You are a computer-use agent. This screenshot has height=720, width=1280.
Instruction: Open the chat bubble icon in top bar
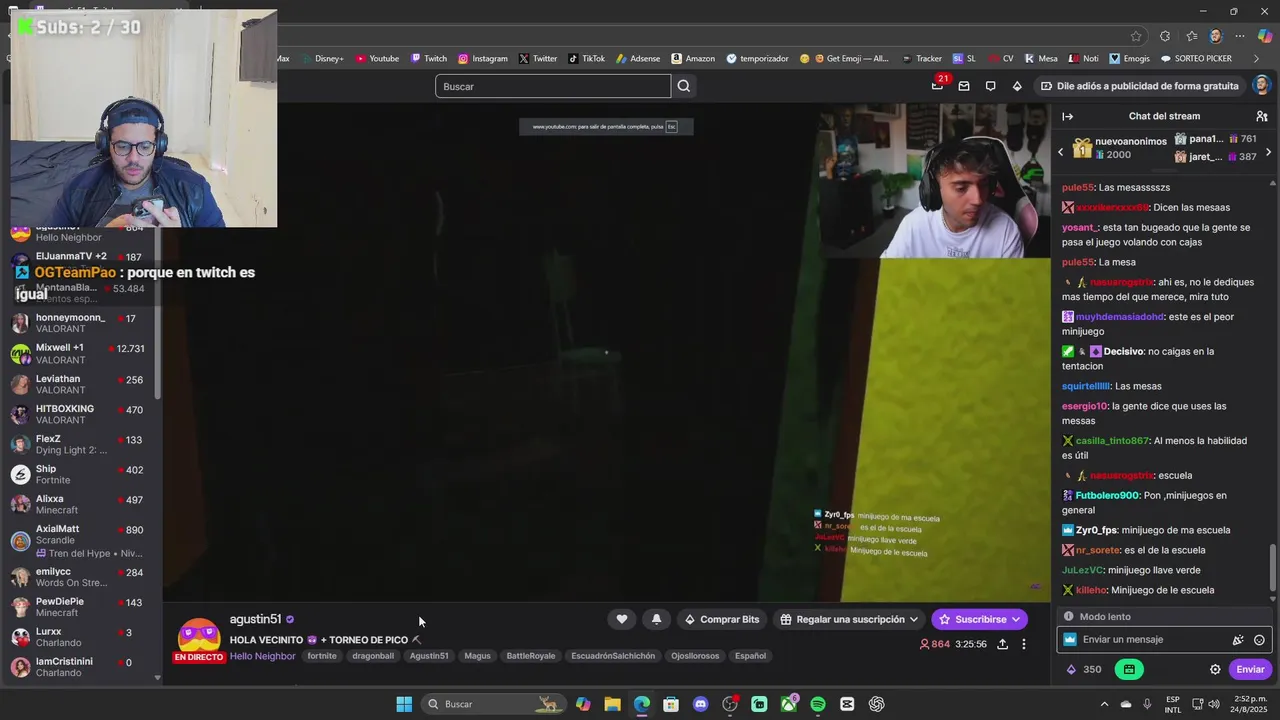tap(990, 86)
